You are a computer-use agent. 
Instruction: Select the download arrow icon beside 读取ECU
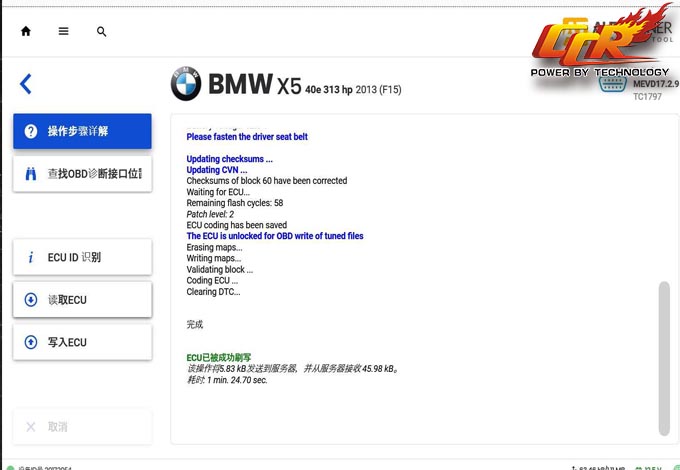tap(31, 300)
